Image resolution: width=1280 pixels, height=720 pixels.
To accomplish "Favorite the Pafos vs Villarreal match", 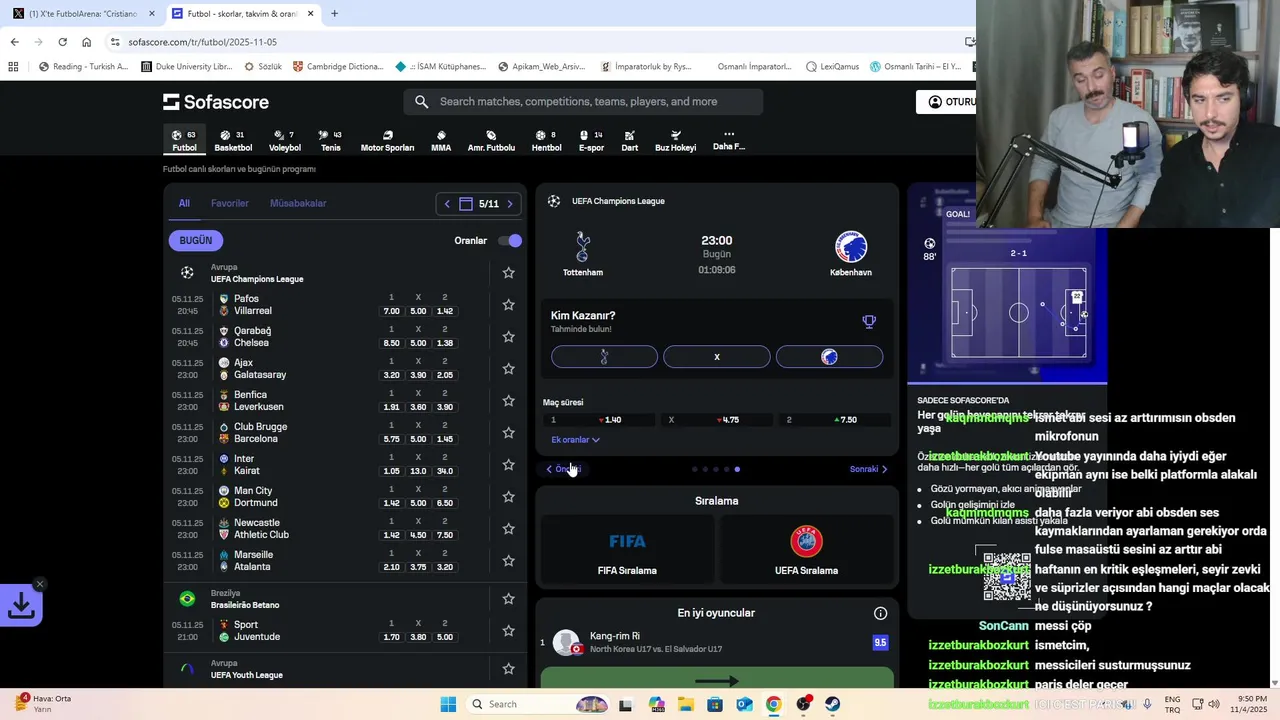I will pyautogui.click(x=508, y=305).
